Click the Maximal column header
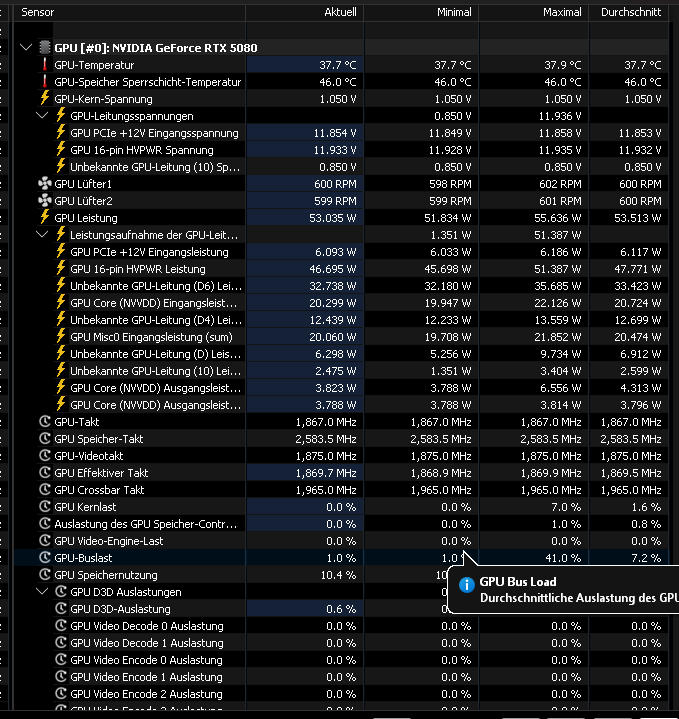The image size is (679, 719). point(534,12)
